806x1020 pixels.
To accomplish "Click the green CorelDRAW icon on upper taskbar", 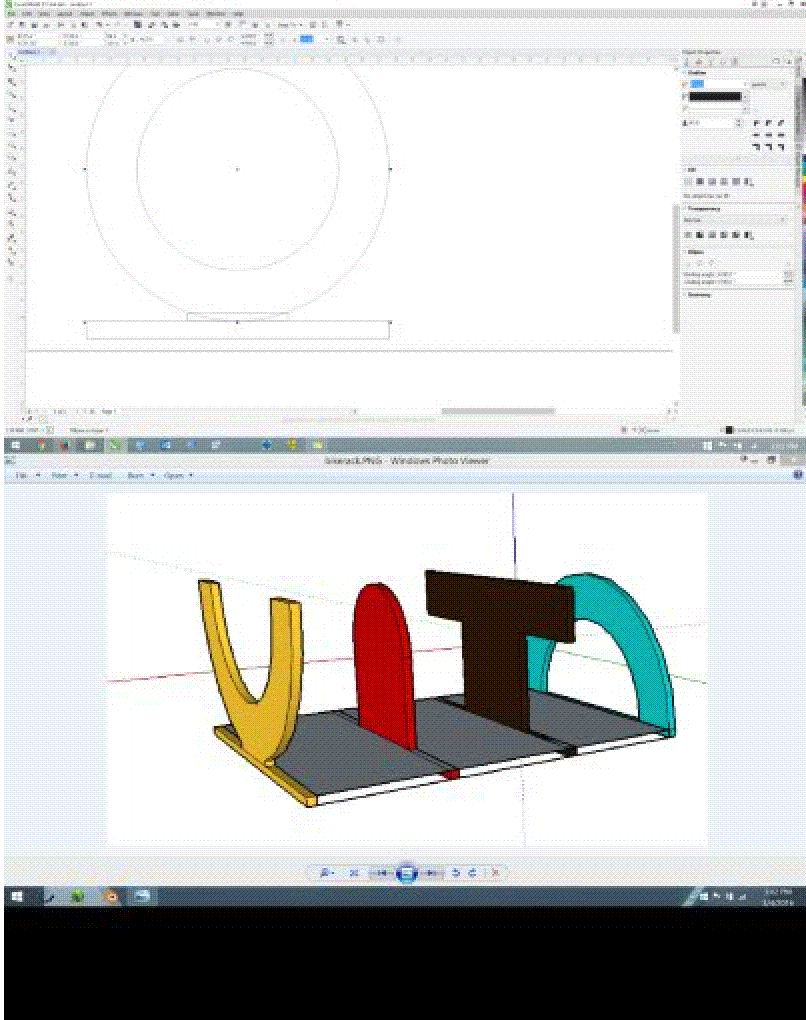I will tap(114, 445).
